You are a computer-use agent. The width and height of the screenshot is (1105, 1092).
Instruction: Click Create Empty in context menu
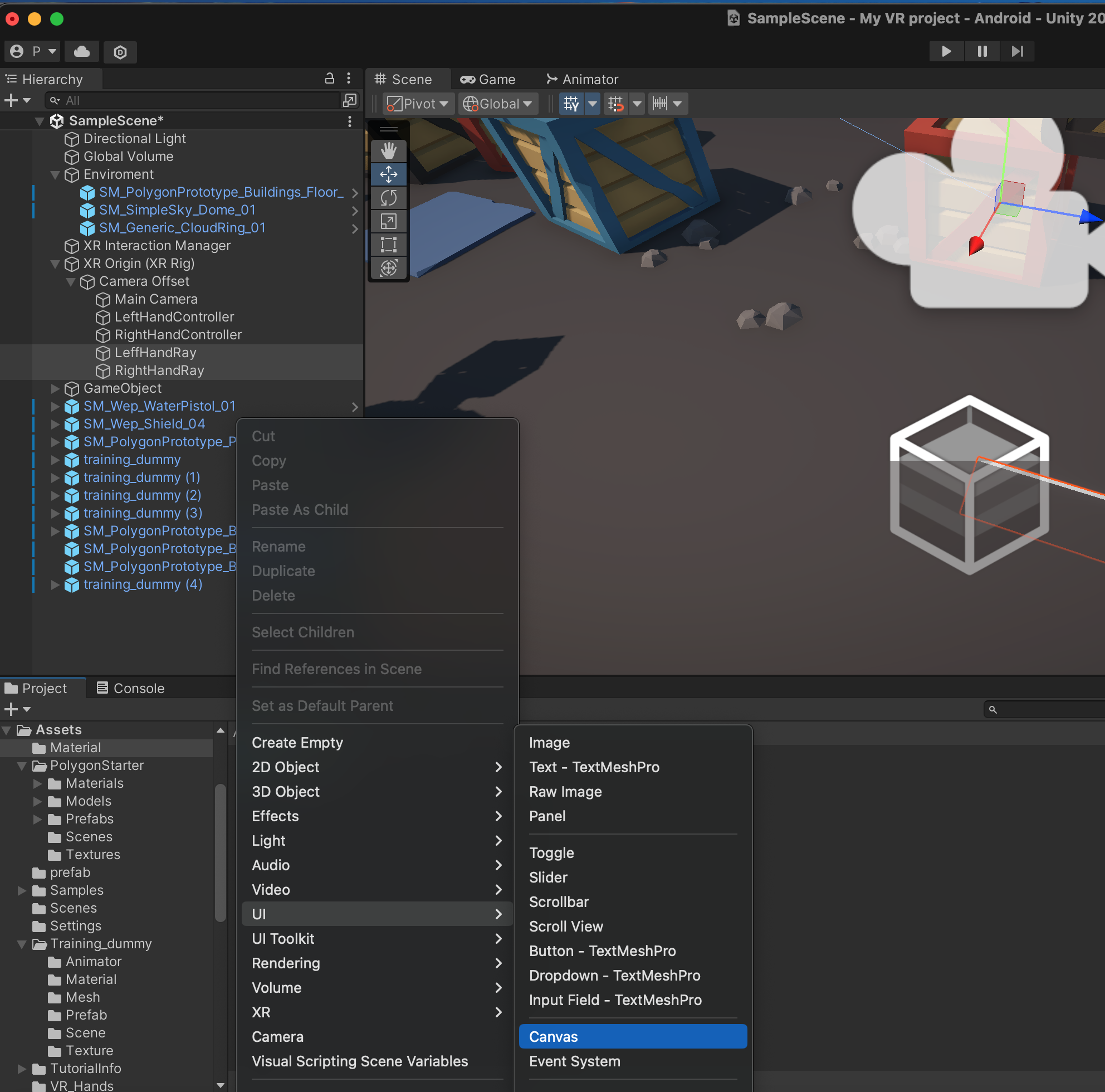tap(297, 742)
